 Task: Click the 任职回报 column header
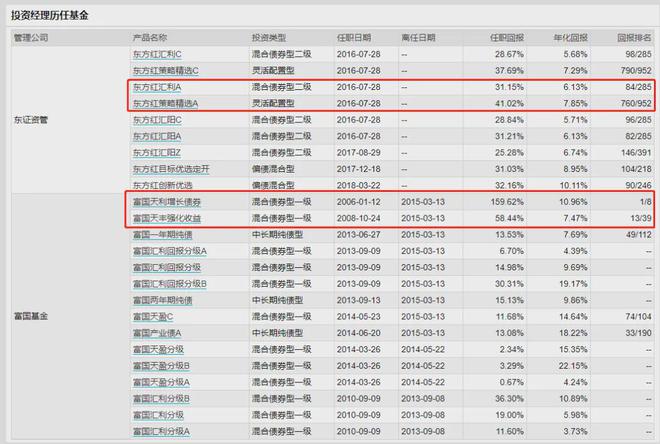(507, 38)
